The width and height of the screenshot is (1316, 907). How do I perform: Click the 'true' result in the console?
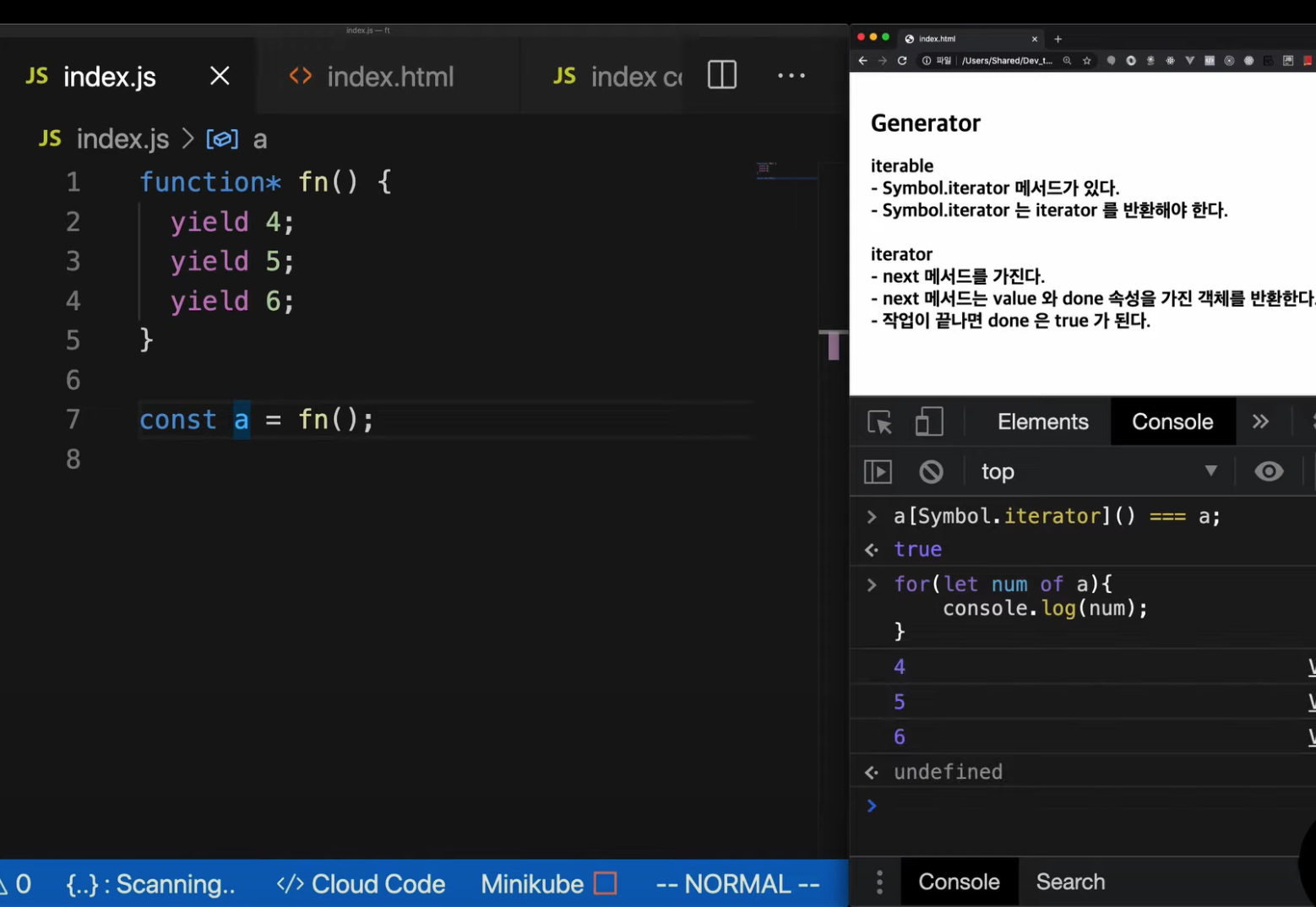click(x=918, y=549)
